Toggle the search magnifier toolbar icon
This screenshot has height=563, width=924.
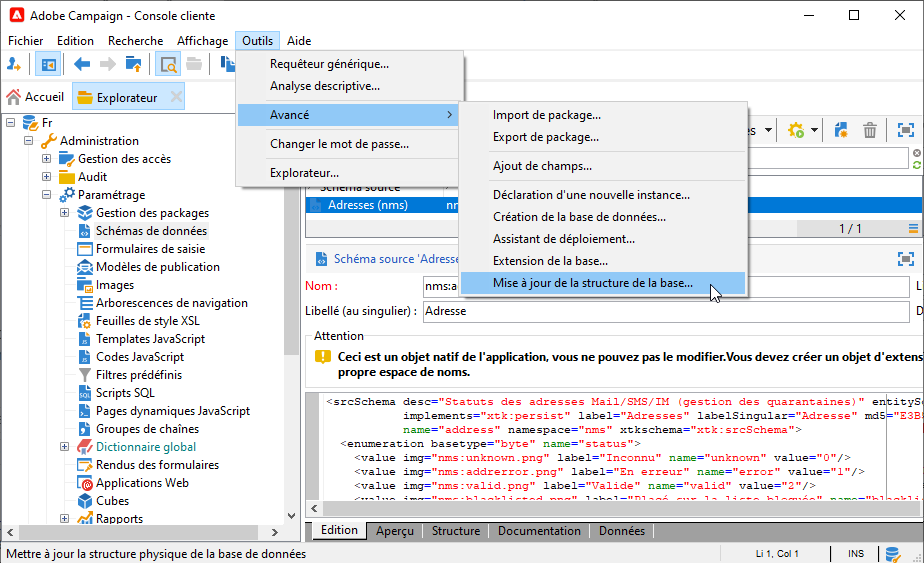tap(168, 65)
